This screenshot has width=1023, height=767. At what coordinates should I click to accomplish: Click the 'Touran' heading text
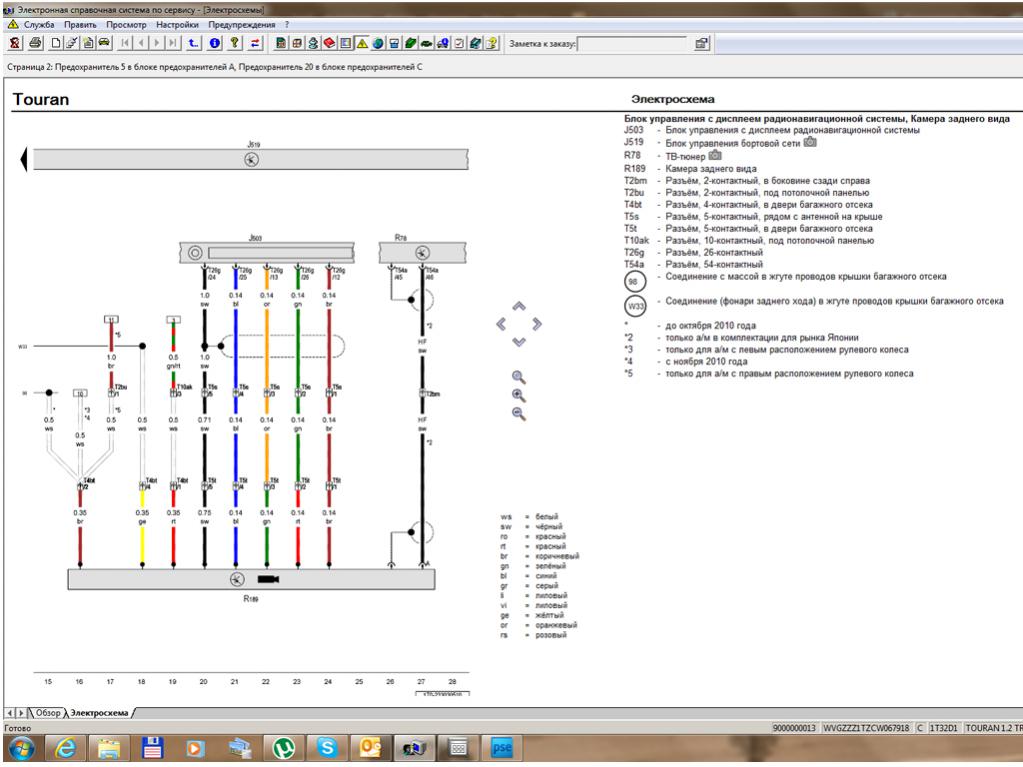coord(40,99)
